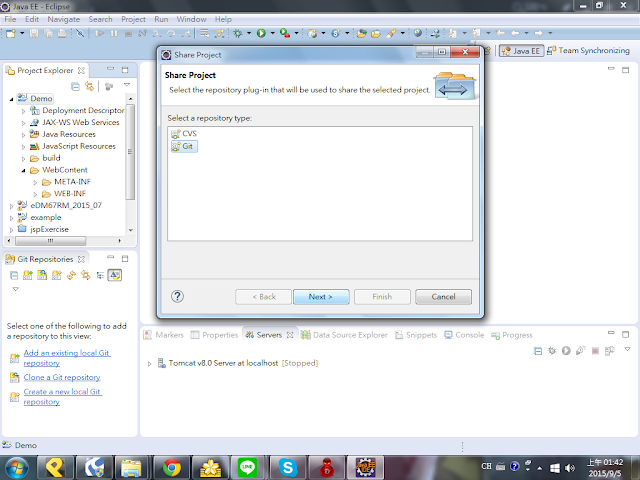Switch to Java EE perspective
Screen dimensions: 640x480
[x=521, y=51]
